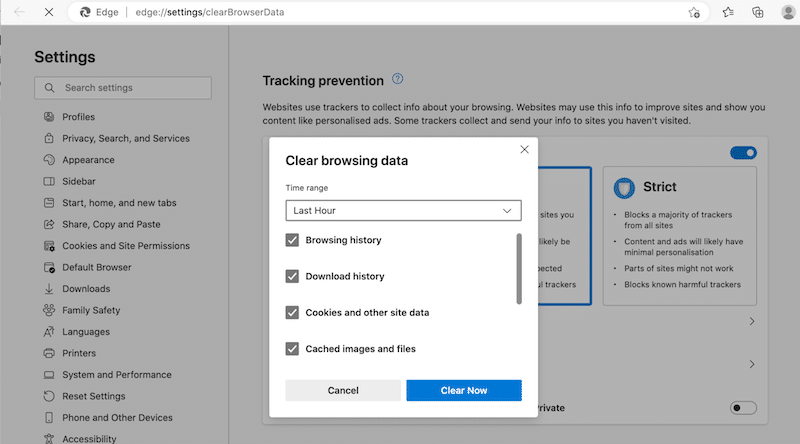Click the Share, Copy and Paste icon
This screenshot has width=800, height=444.
coord(49,224)
